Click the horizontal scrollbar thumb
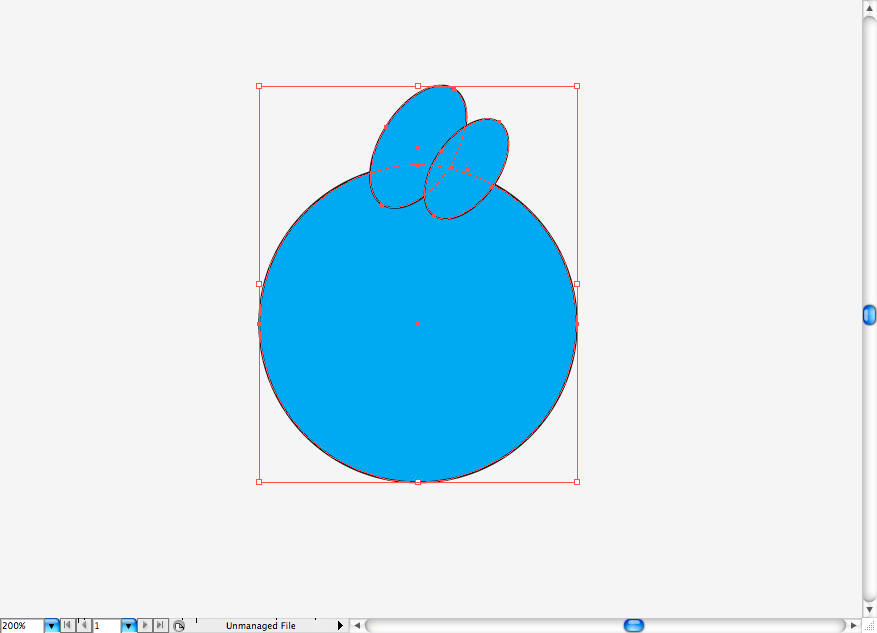Viewport: 877px width, 633px height. (634, 626)
